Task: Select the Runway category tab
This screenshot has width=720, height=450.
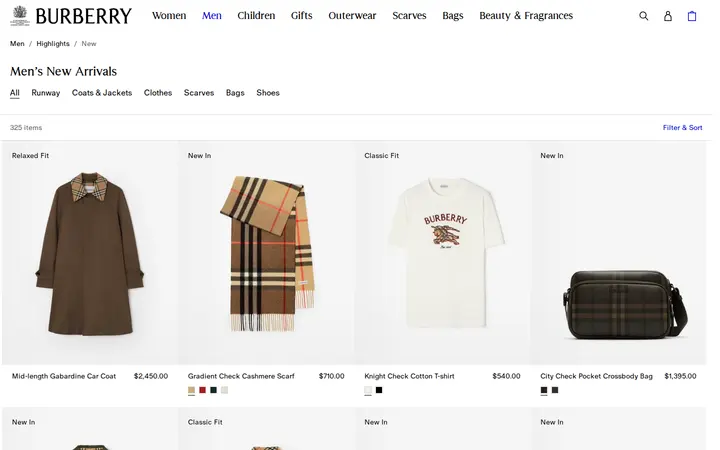Action: pyautogui.click(x=45, y=93)
